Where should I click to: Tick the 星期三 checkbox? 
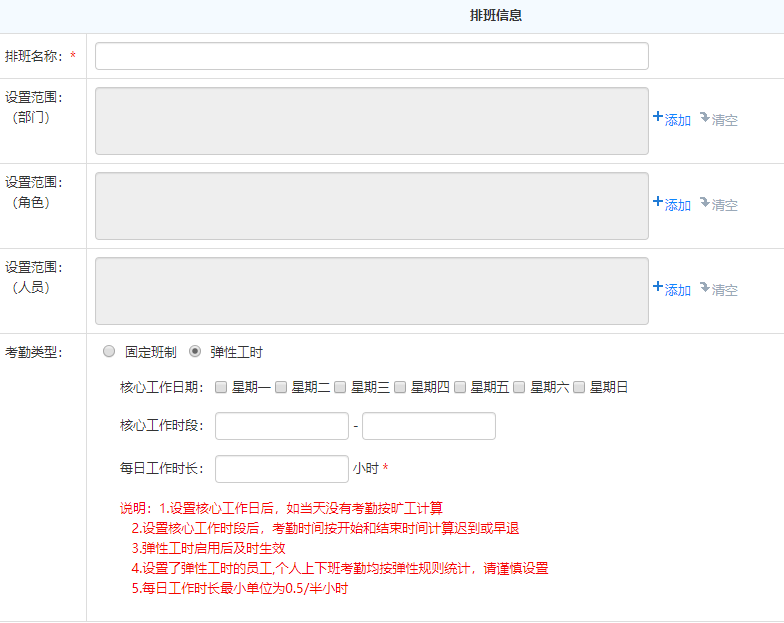340,388
